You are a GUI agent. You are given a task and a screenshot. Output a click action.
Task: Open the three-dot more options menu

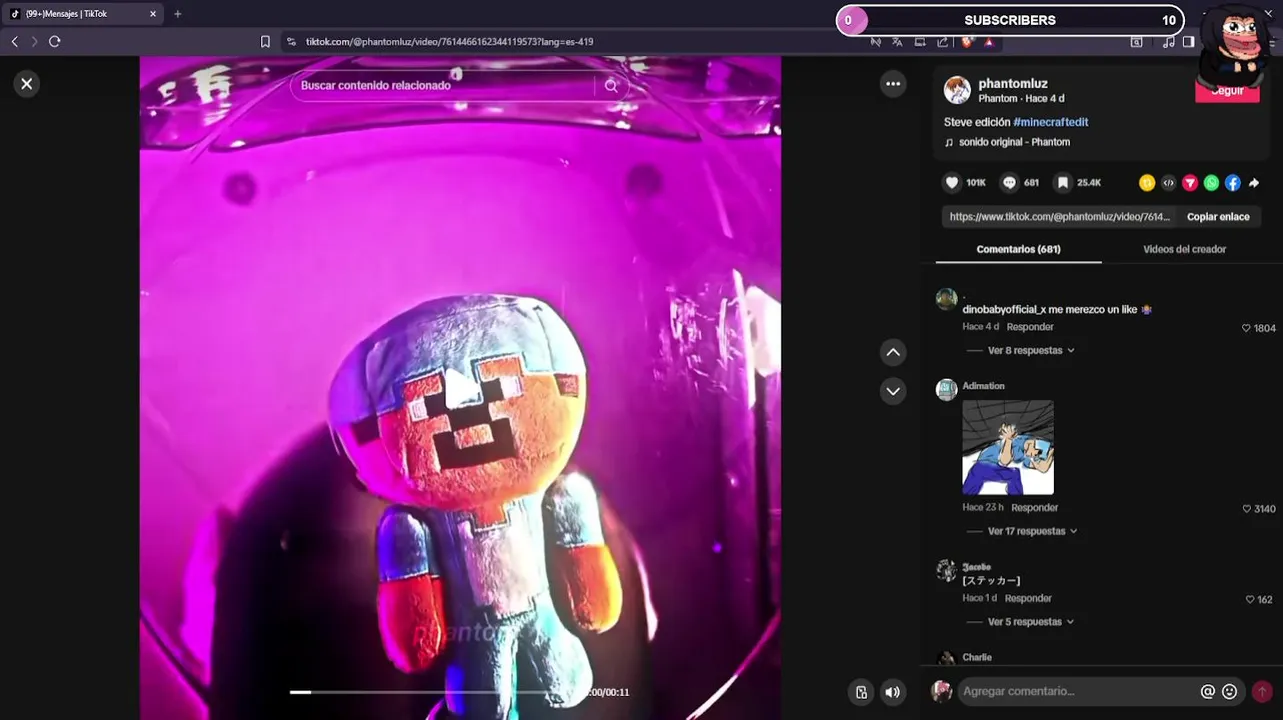(893, 84)
